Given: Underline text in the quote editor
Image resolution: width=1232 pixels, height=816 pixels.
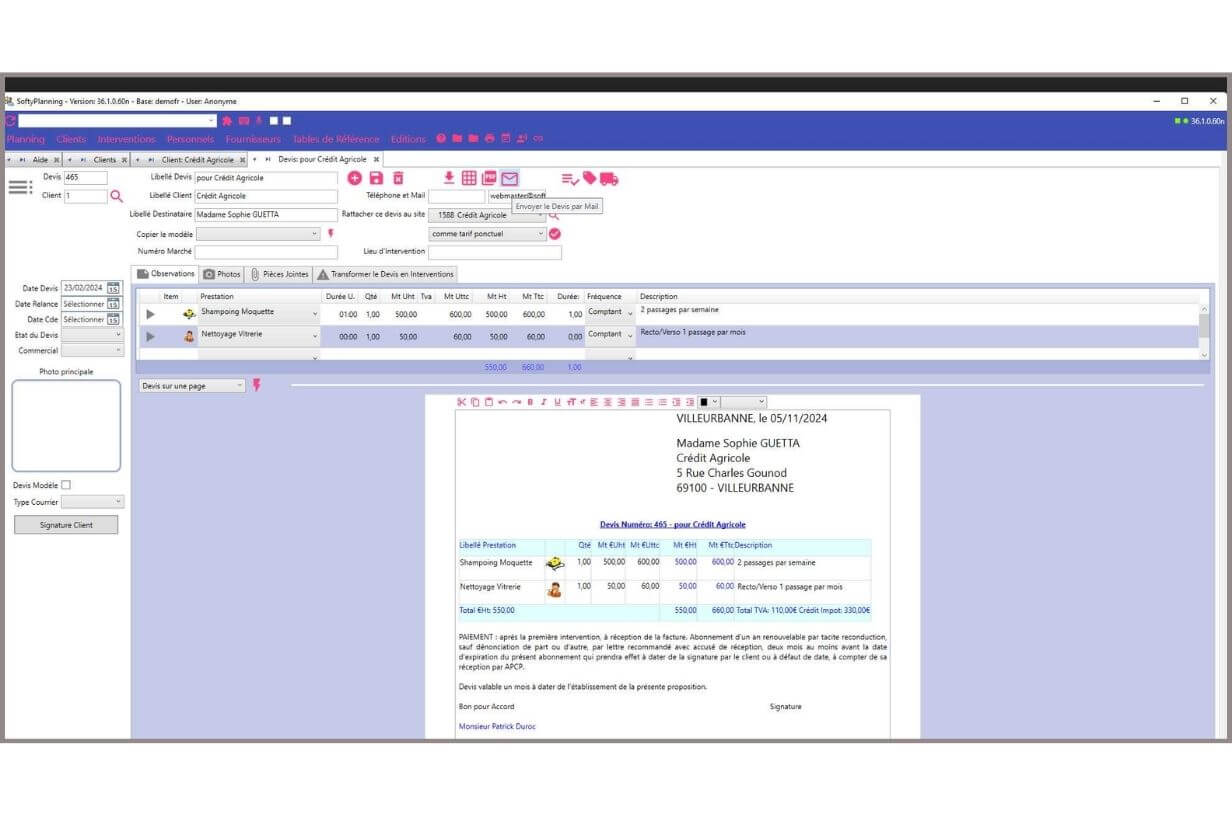Looking at the screenshot, I should 556,402.
